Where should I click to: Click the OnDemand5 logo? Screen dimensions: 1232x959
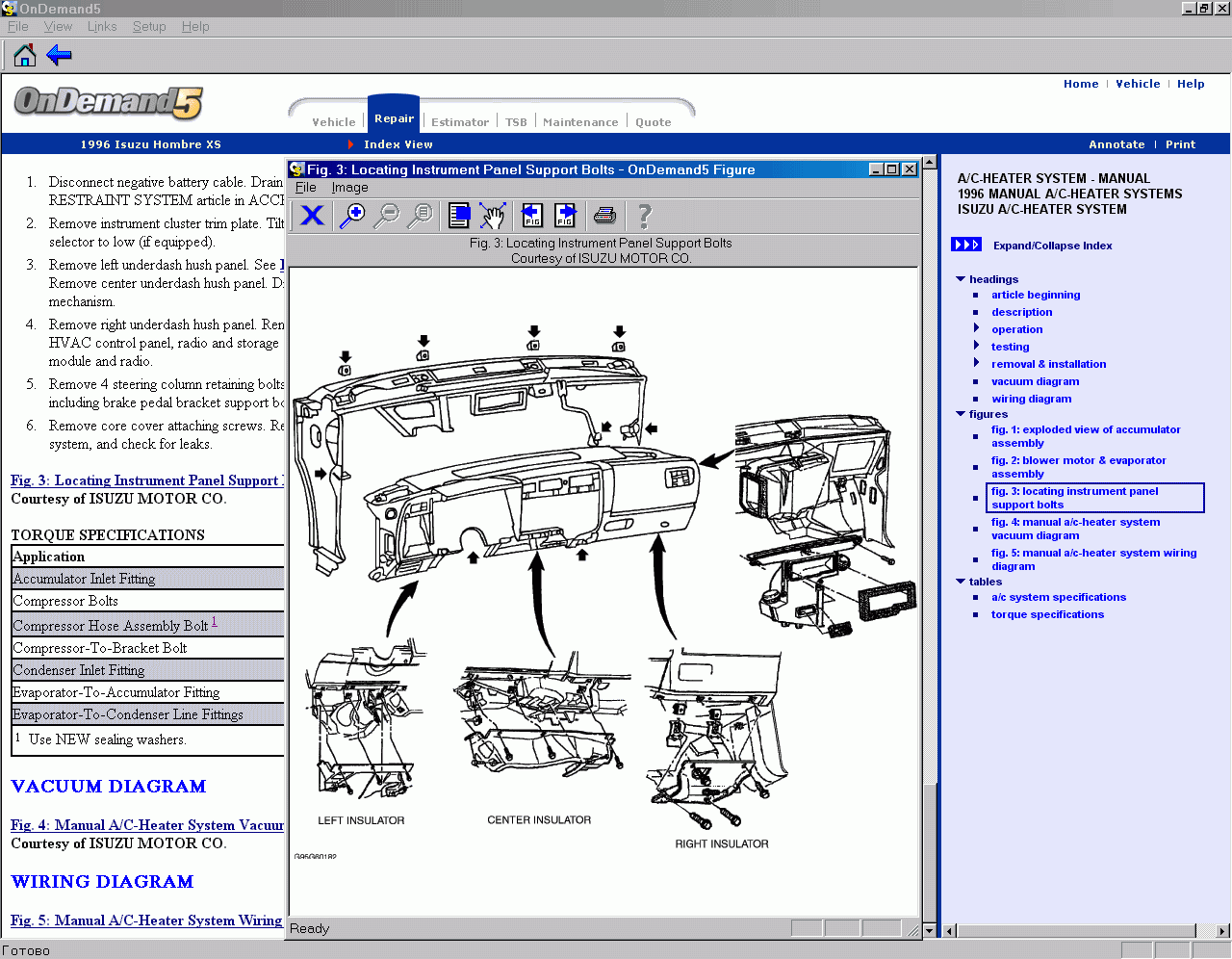[x=108, y=102]
